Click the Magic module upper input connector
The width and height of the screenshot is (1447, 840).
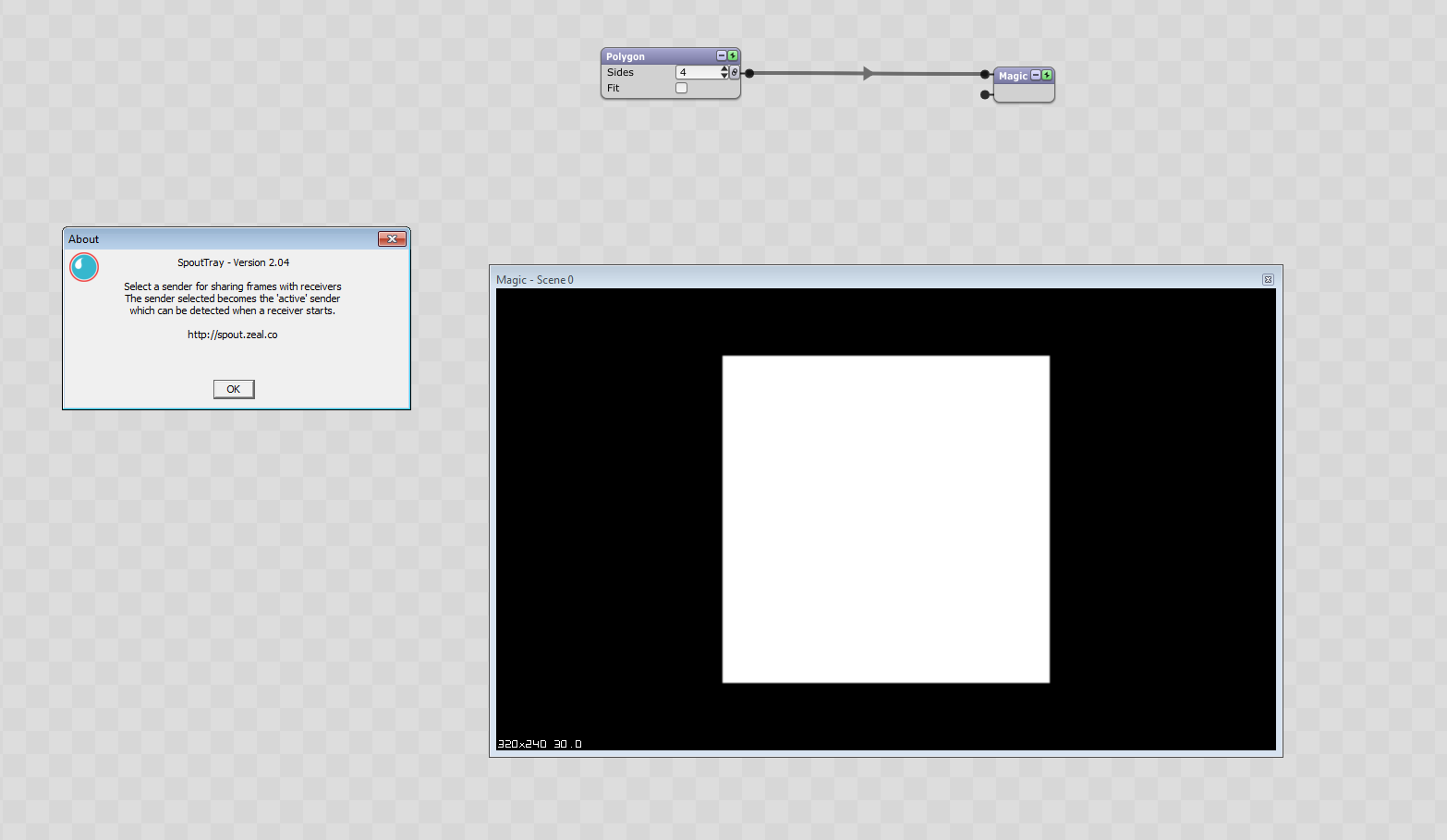click(985, 75)
